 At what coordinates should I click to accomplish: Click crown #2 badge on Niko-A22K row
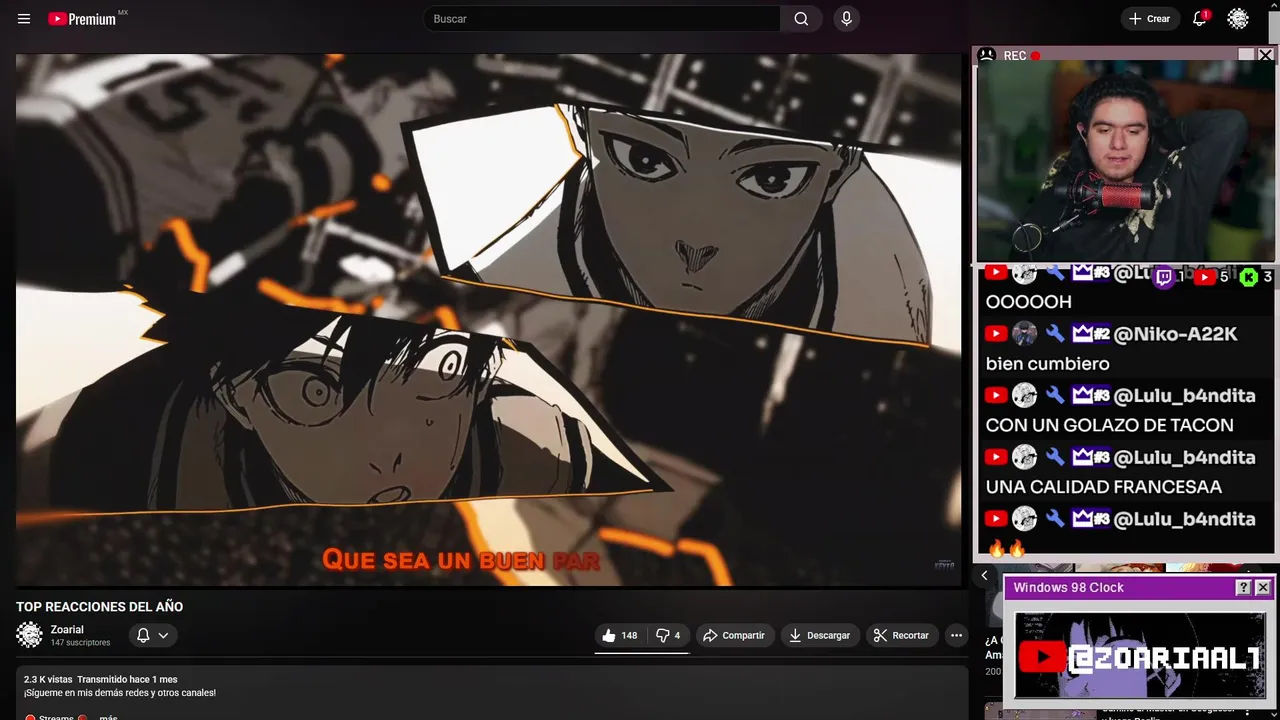click(x=1091, y=334)
